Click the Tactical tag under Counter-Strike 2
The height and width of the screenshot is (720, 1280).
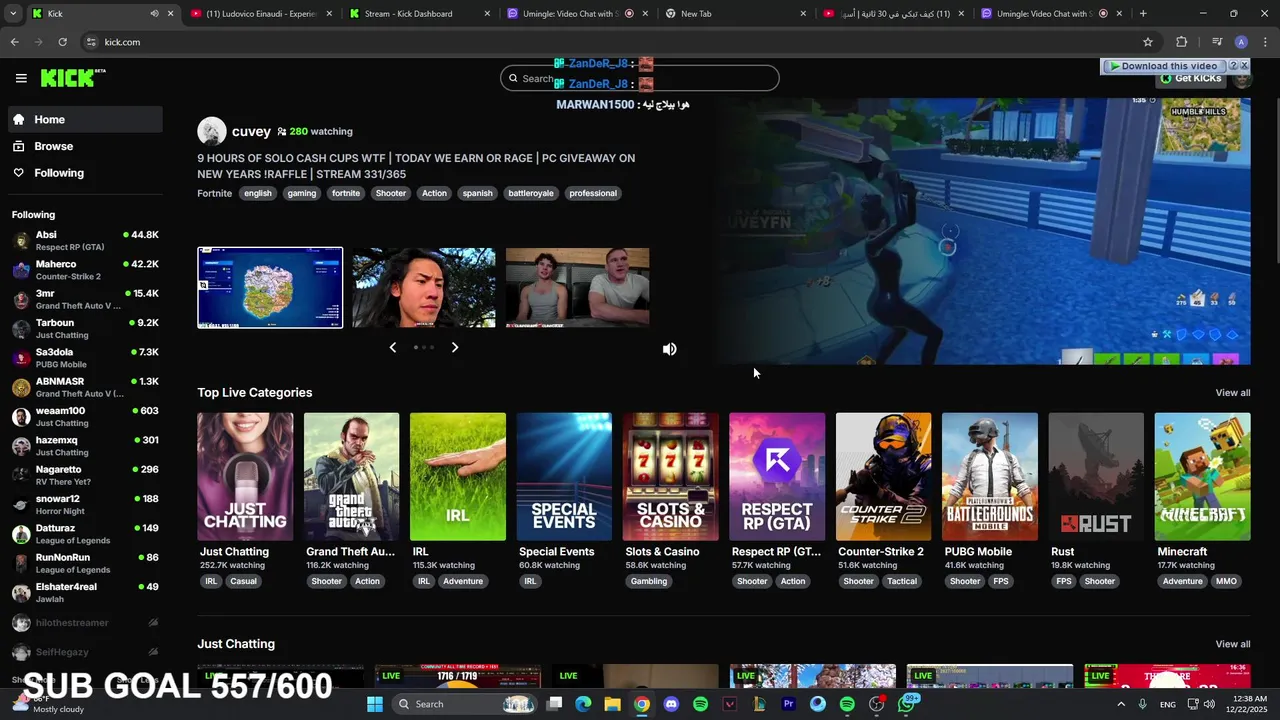pyautogui.click(x=901, y=581)
